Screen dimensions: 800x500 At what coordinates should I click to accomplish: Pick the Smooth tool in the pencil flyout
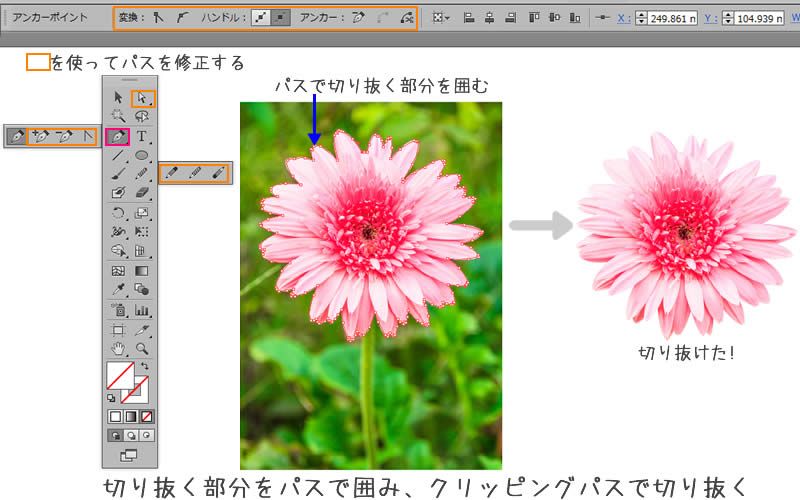tap(195, 173)
